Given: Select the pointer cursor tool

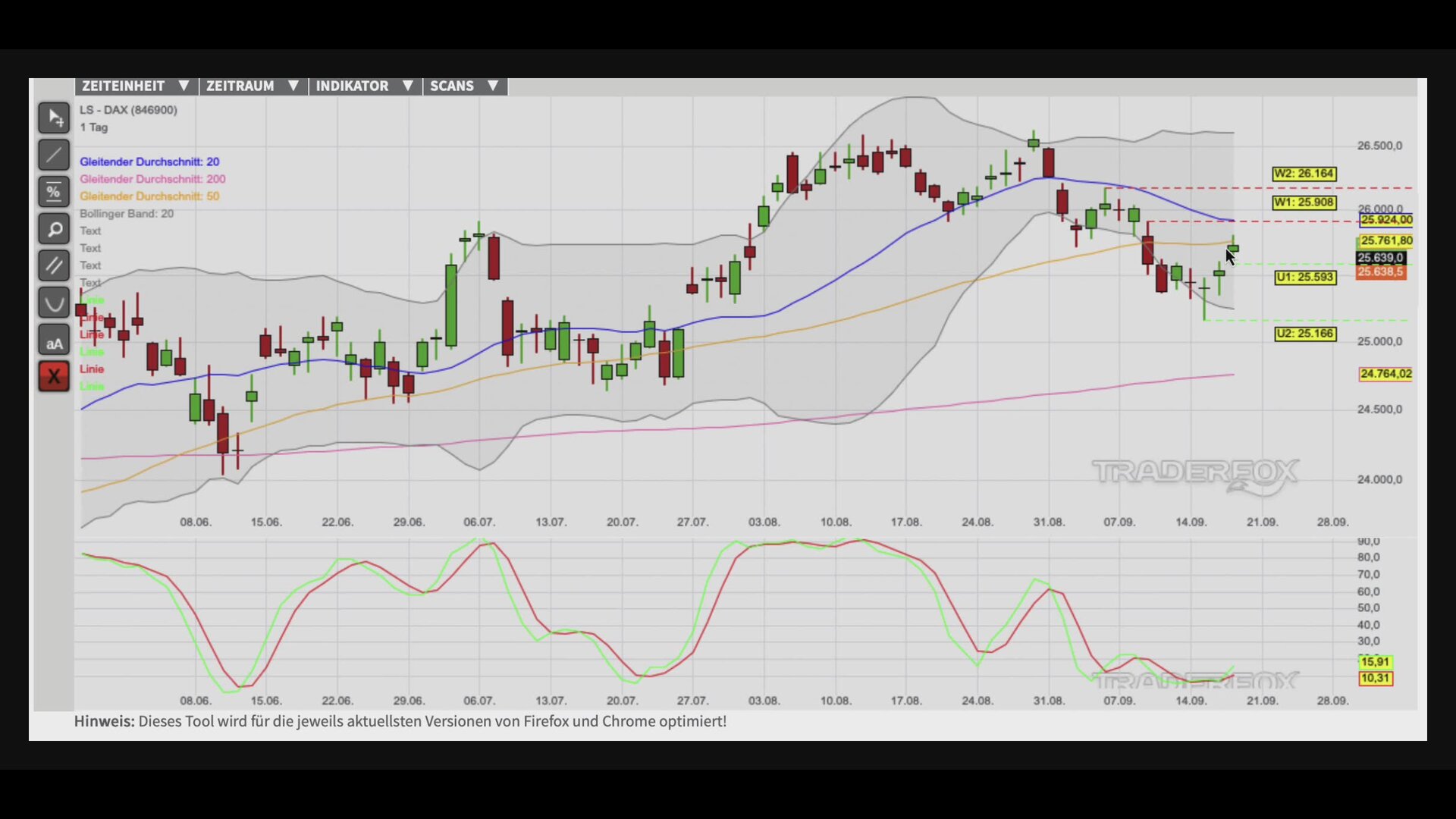Looking at the screenshot, I should pyautogui.click(x=54, y=118).
